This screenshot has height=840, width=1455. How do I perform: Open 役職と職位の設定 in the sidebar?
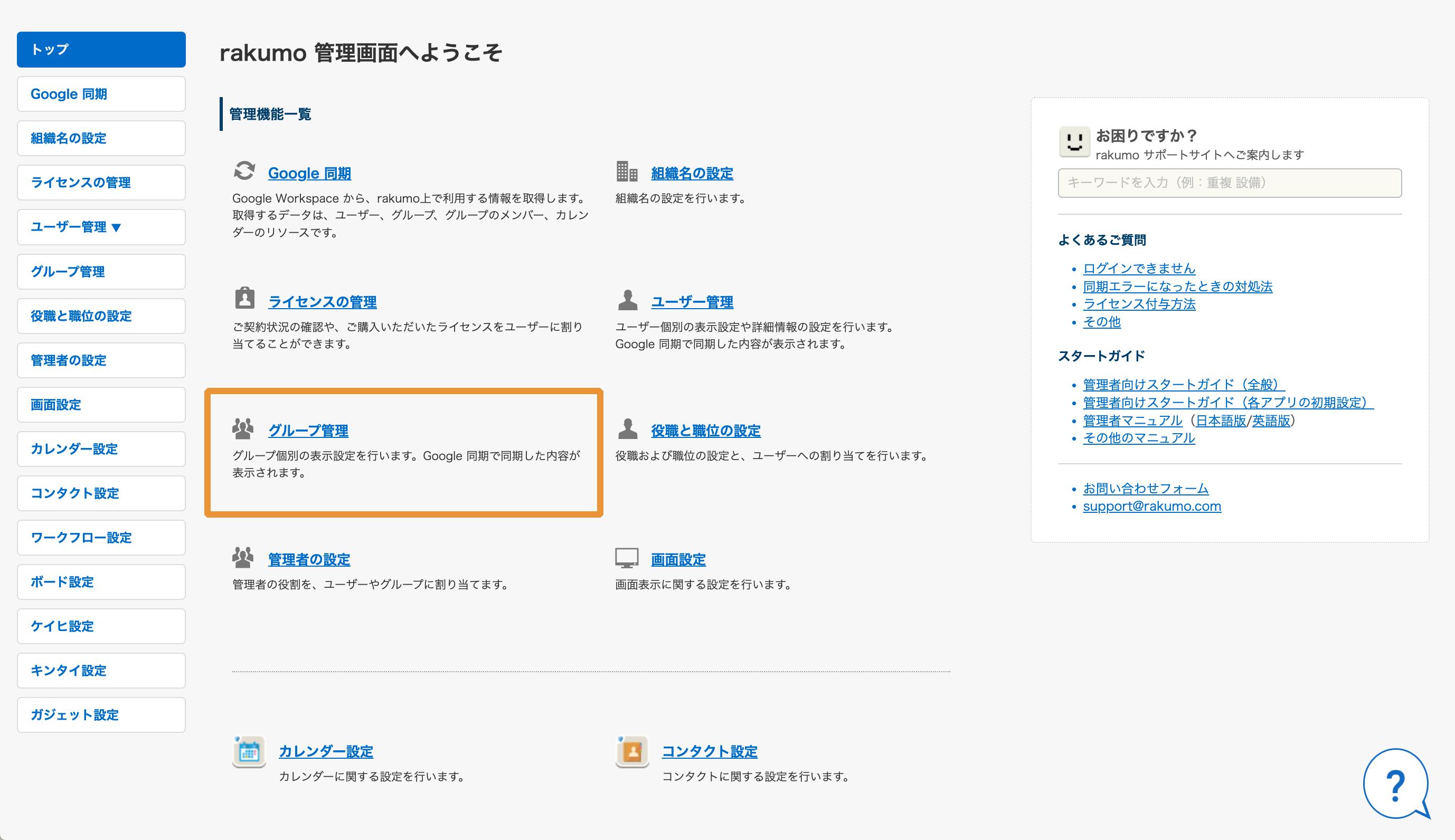click(x=101, y=316)
